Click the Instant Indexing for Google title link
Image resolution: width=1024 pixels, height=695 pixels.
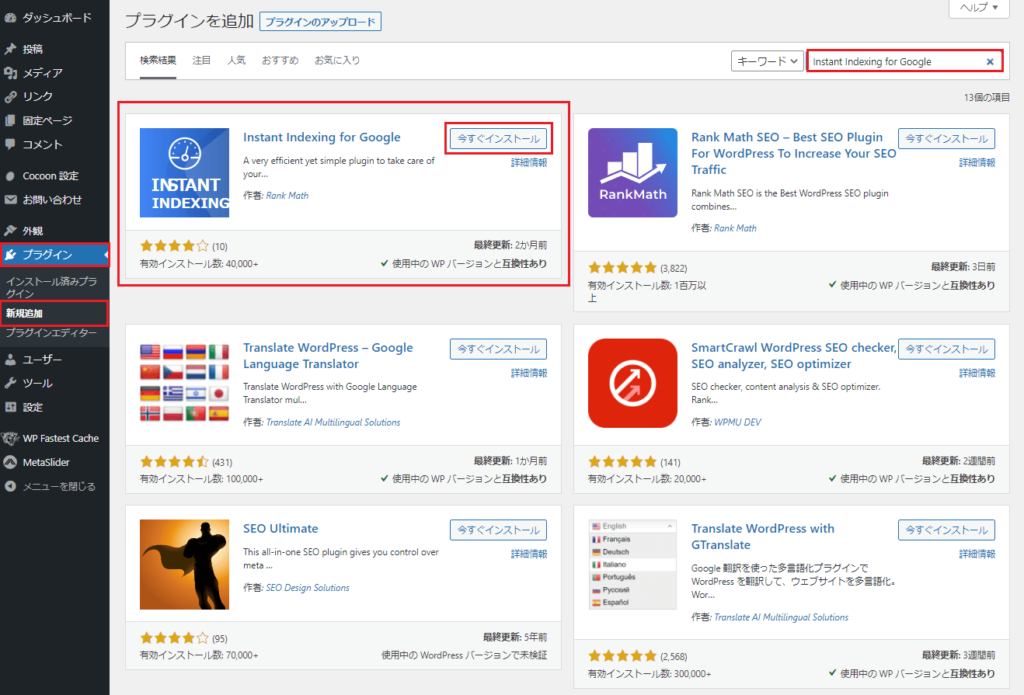pos(321,137)
